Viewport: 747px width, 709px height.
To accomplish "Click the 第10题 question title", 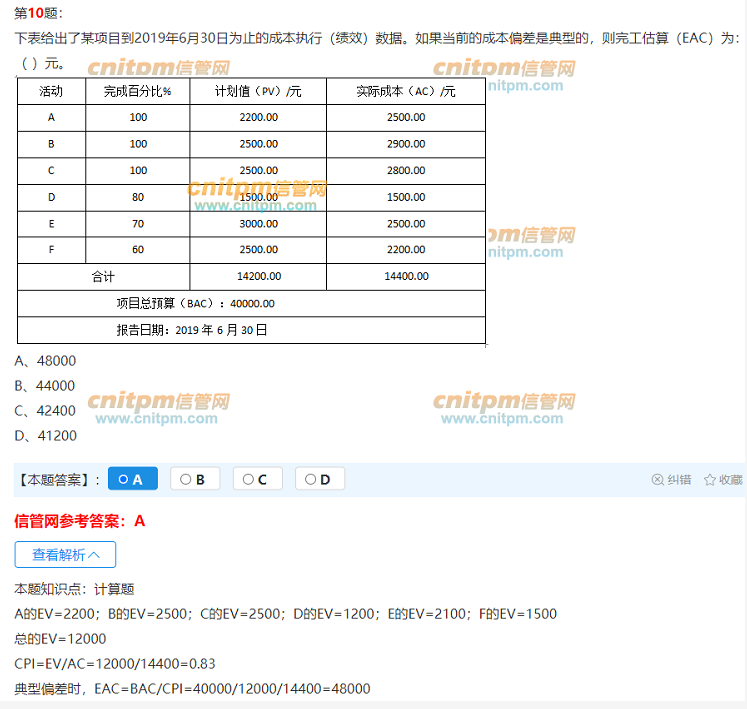I will click(x=36, y=12).
